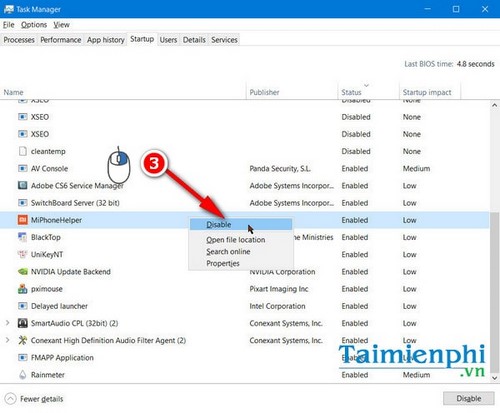Click the UniKeyNT startup icon
500x413 pixels.
(x=22, y=254)
